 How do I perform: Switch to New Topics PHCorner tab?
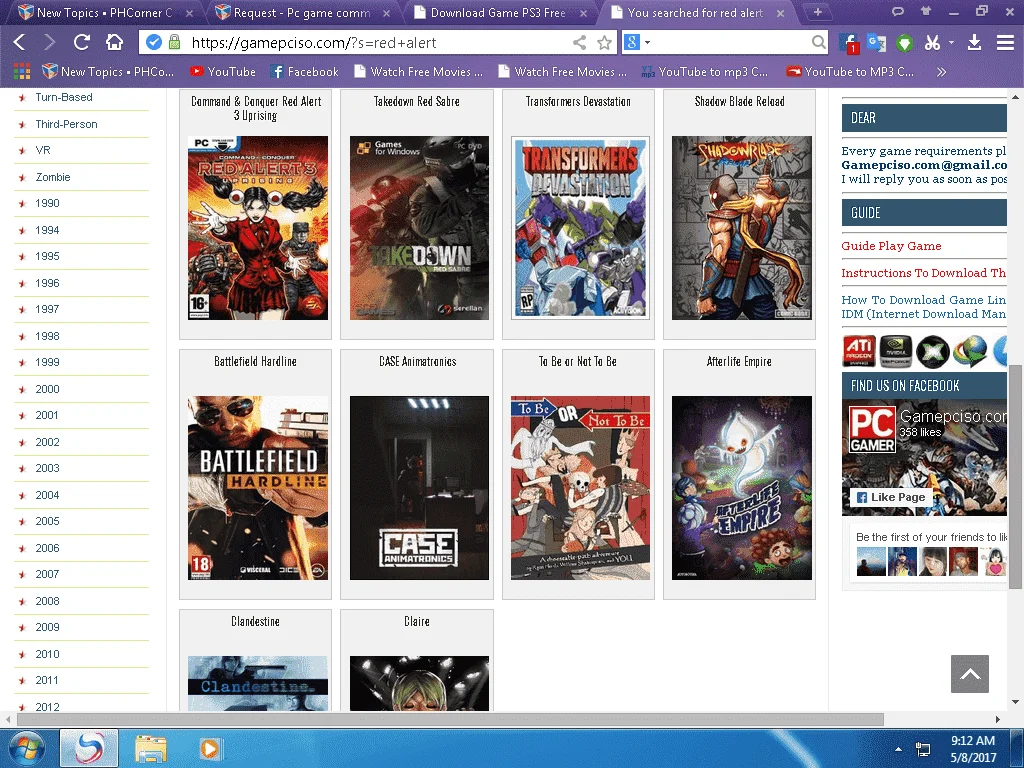coord(104,12)
